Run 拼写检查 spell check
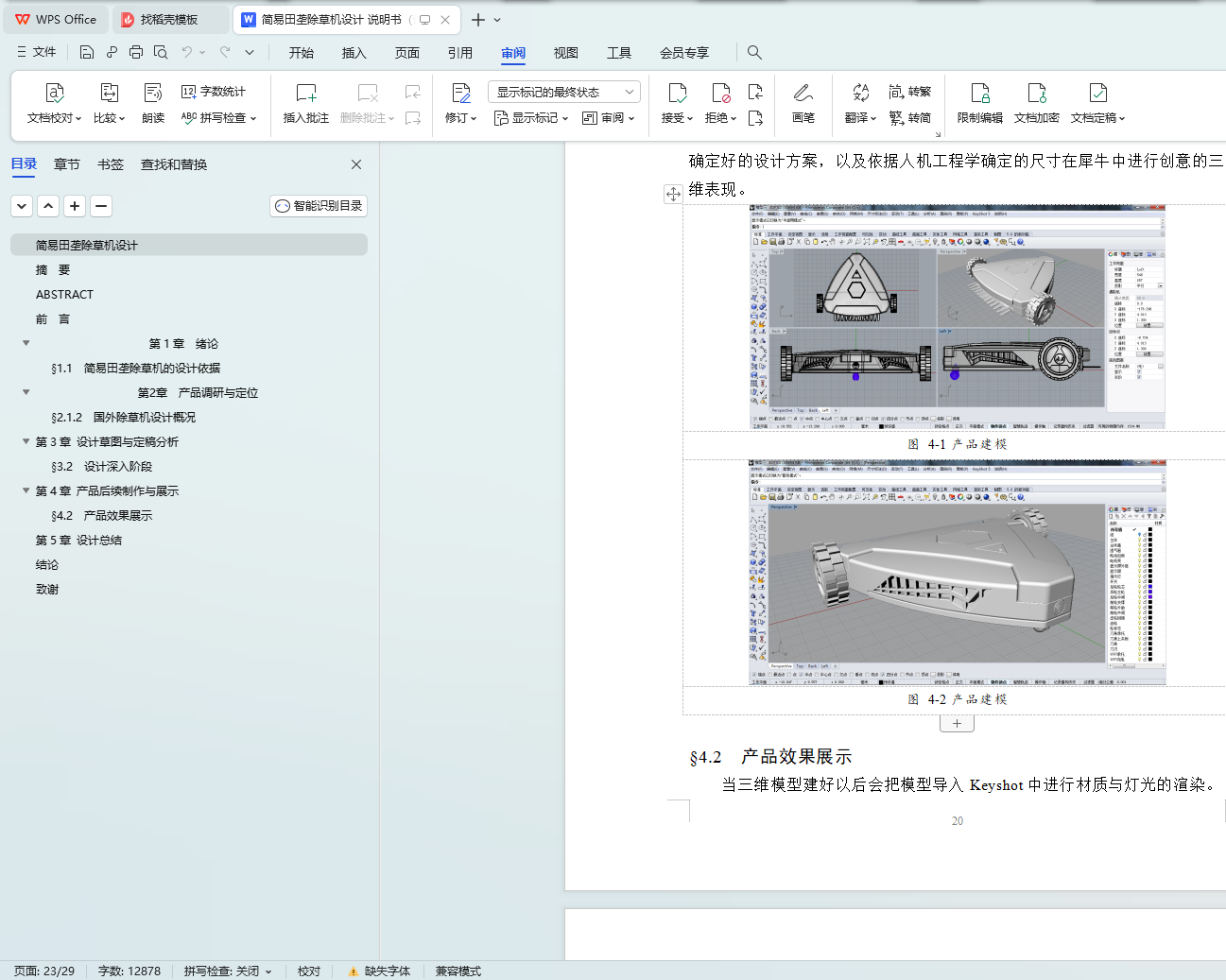The image size is (1226, 980). tap(218, 118)
